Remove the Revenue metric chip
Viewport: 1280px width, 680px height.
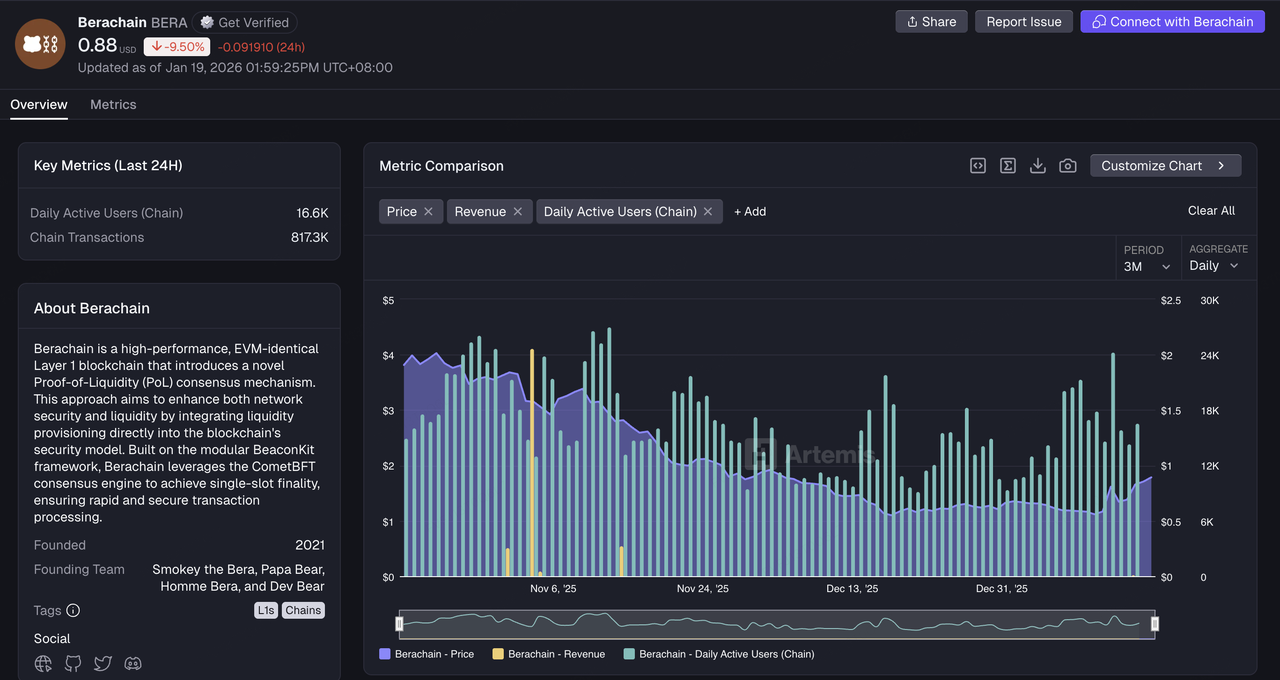(518, 211)
